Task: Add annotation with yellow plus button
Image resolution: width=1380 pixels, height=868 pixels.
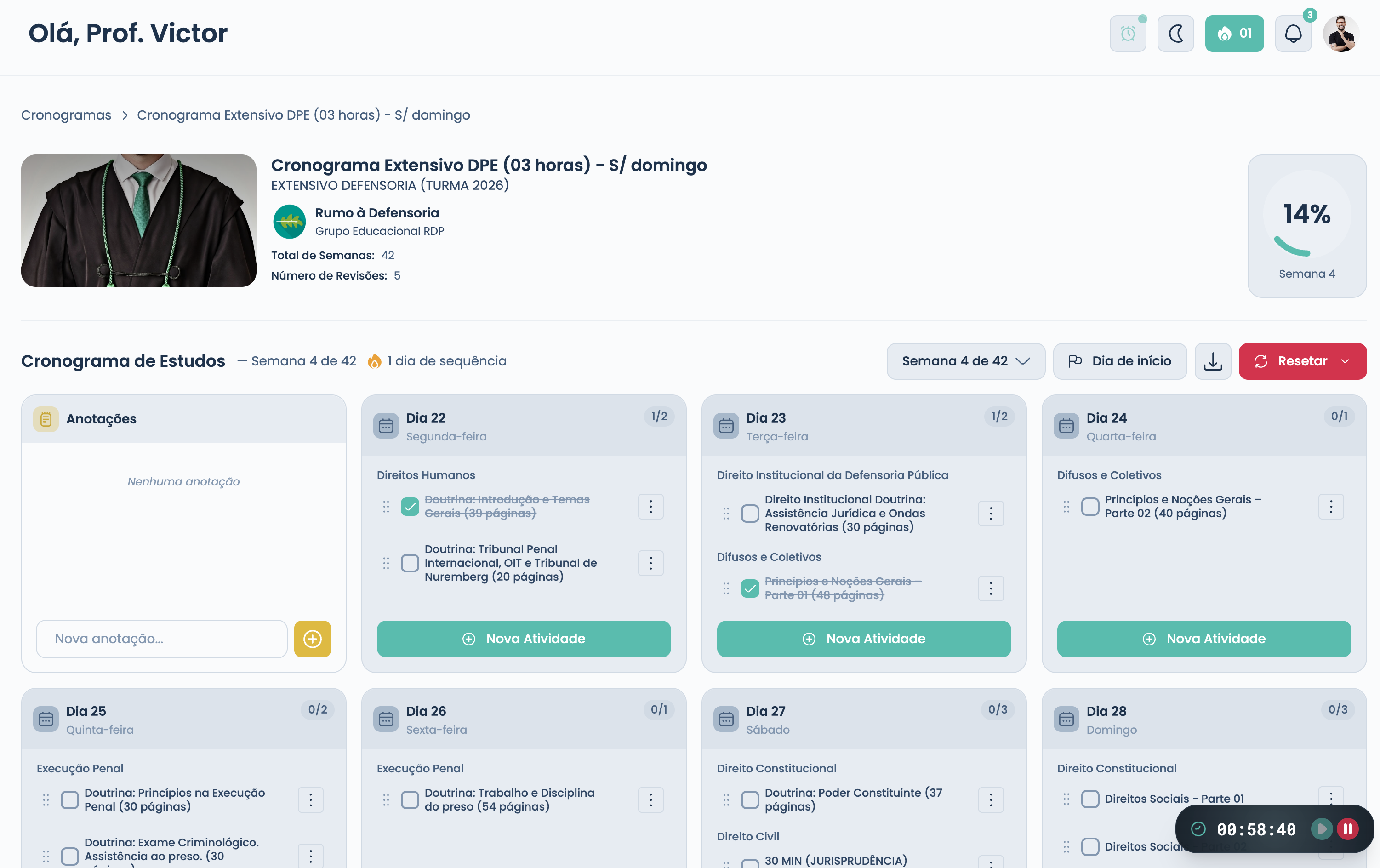Action: [312, 639]
